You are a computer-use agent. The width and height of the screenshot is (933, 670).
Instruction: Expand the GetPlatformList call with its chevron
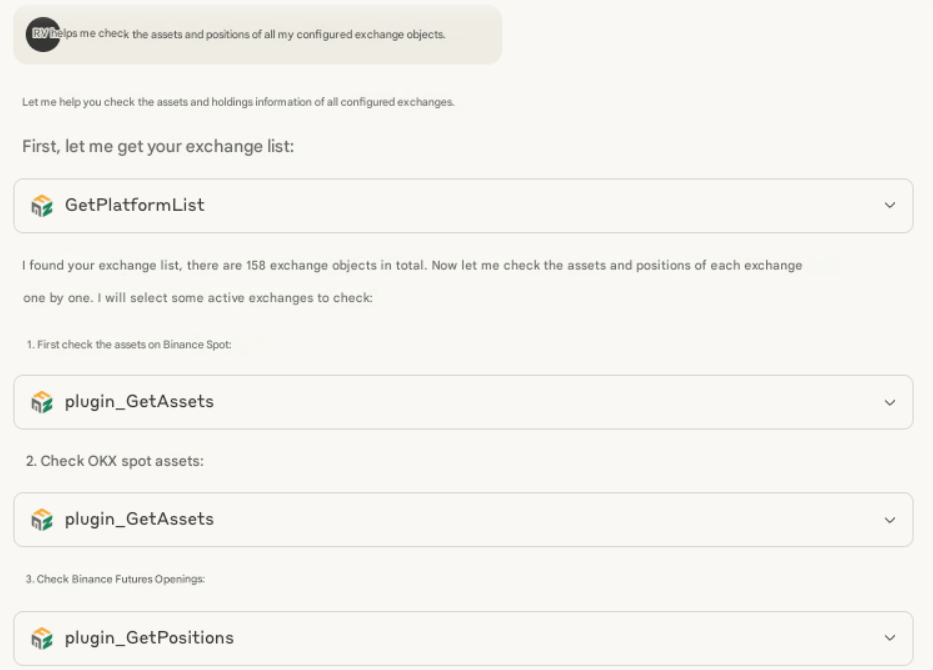coord(889,206)
